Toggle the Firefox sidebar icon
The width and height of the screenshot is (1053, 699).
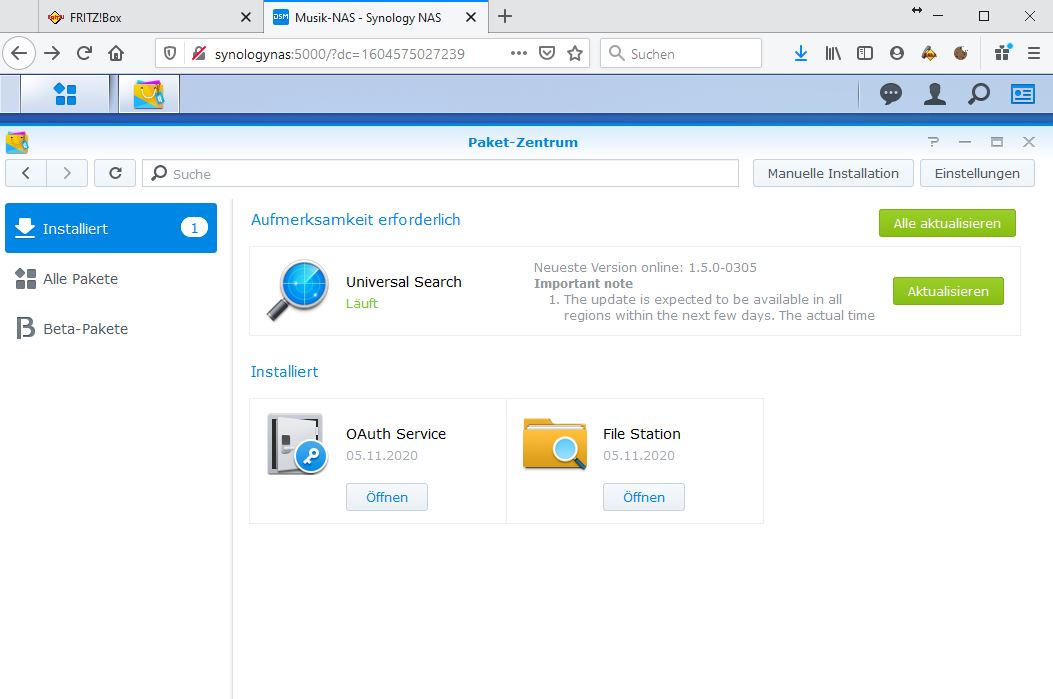click(x=865, y=54)
